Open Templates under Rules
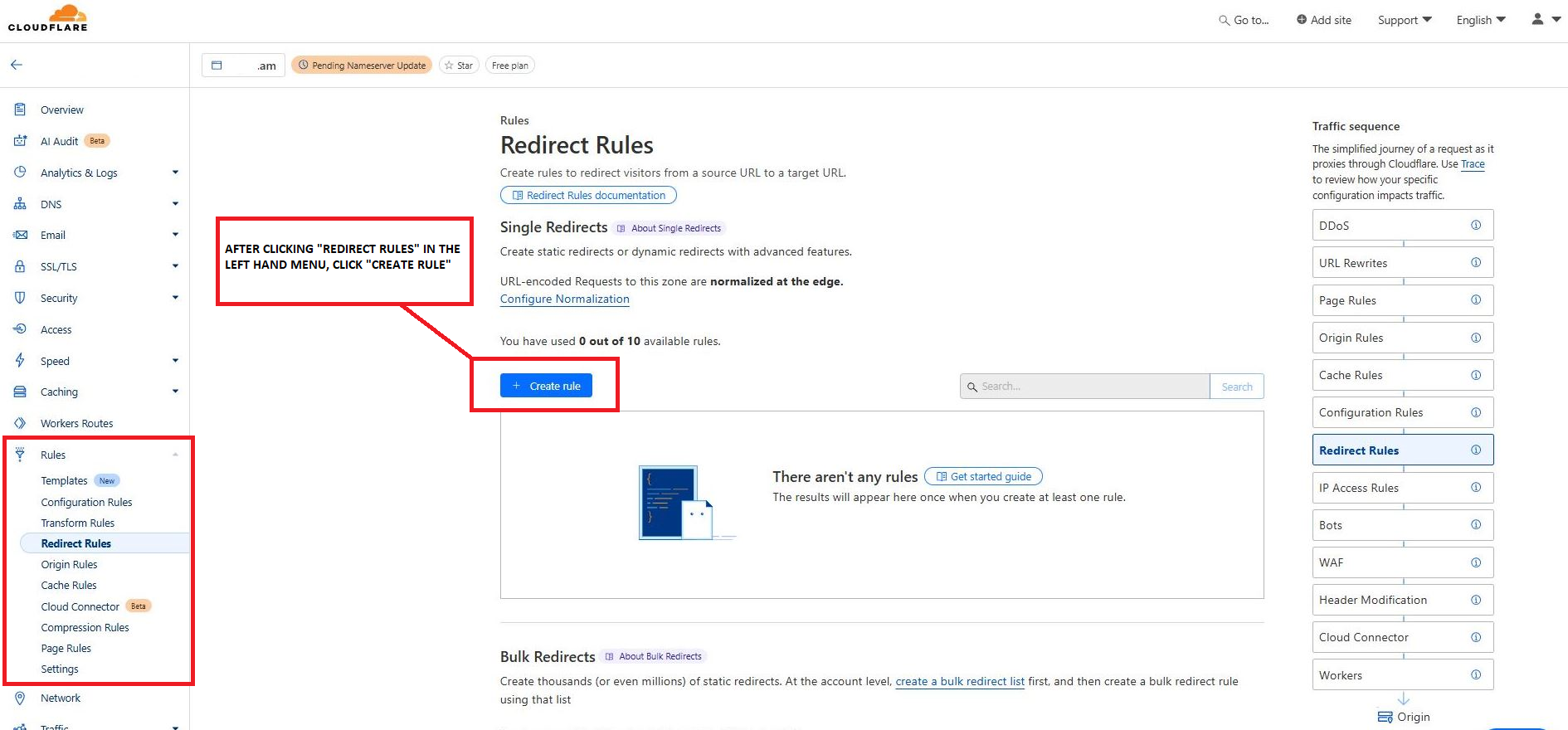Viewport: 1568px width, 730px height. [x=64, y=480]
